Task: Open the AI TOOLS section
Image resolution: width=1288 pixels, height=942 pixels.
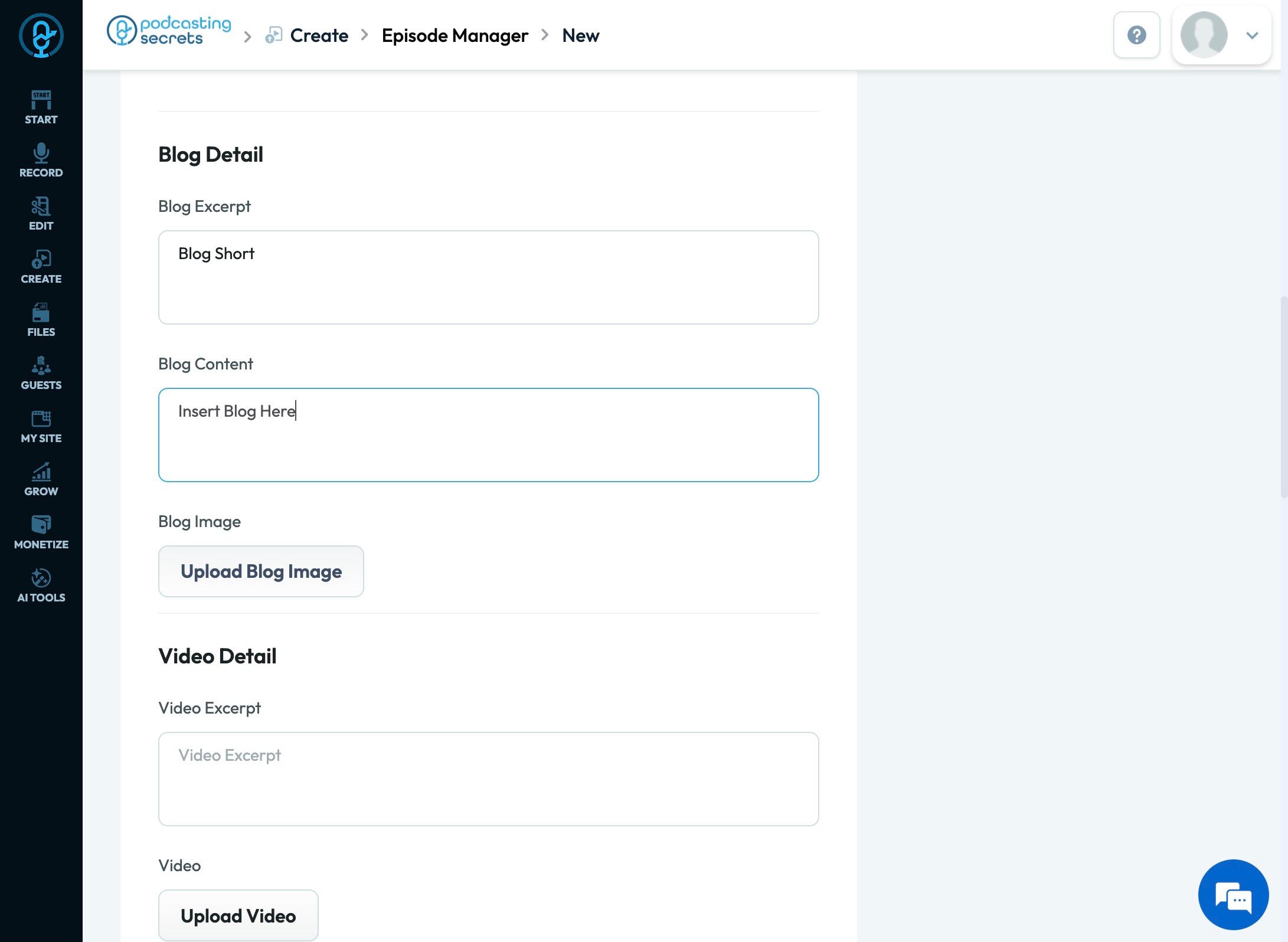Action: (x=41, y=586)
